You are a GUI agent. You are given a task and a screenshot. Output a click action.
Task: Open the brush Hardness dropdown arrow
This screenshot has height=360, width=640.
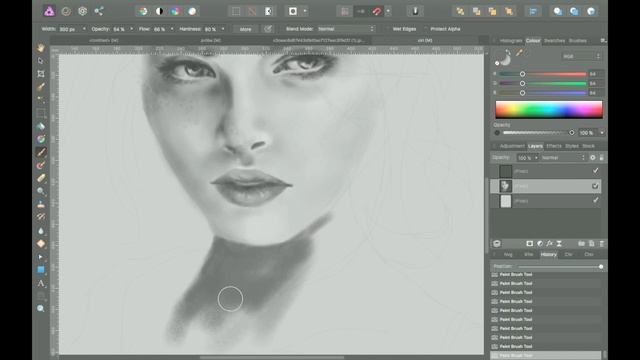(223, 29)
